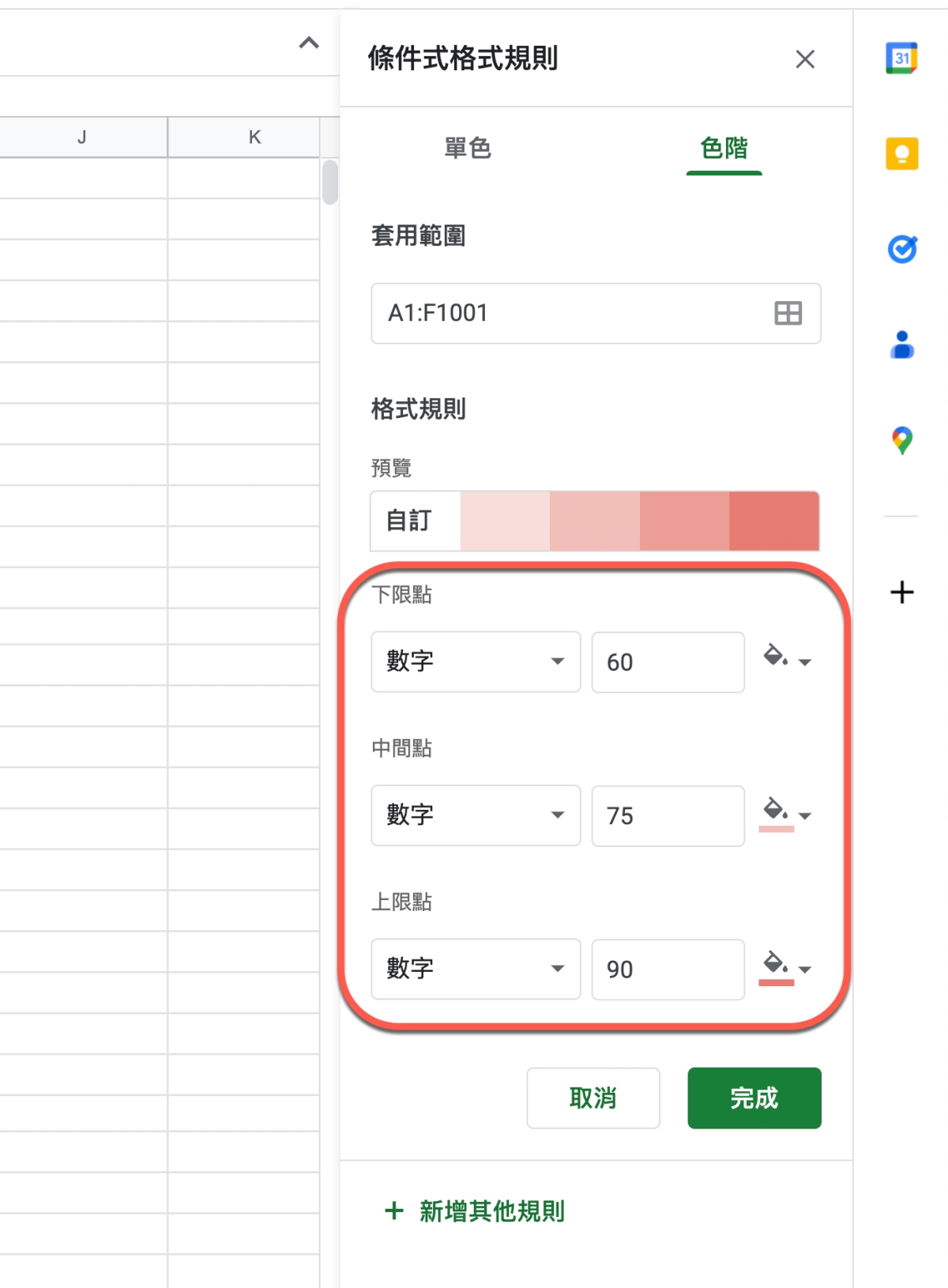Open Google Maps side panel icon
The width and height of the screenshot is (948, 1288).
[901, 440]
